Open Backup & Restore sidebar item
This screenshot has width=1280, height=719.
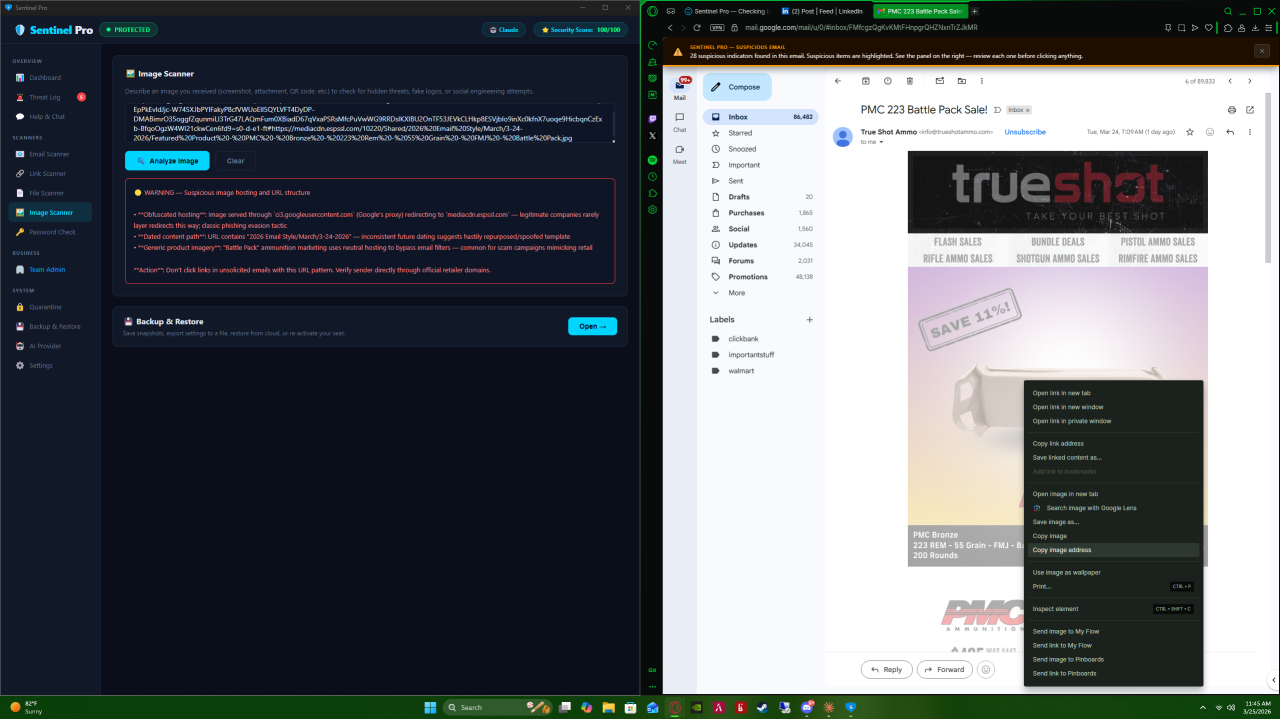tap(50, 326)
